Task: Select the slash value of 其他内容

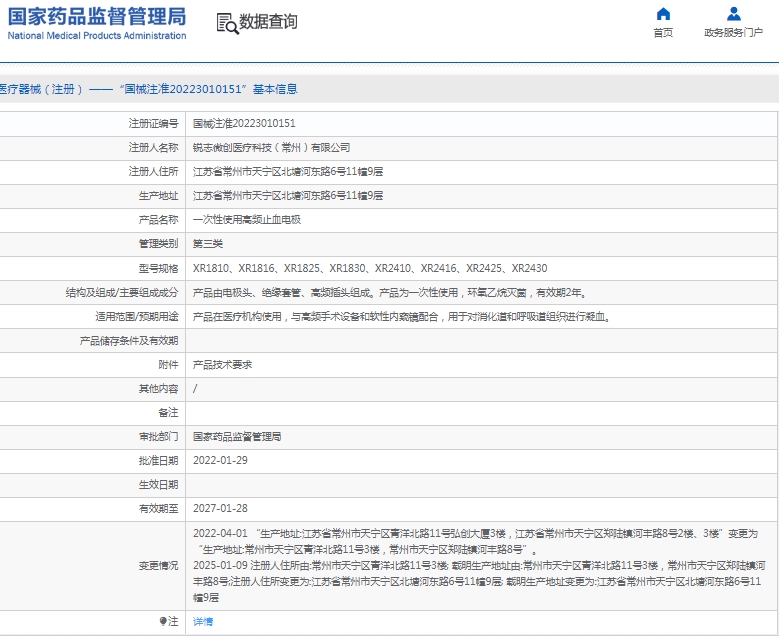Action: coord(195,389)
